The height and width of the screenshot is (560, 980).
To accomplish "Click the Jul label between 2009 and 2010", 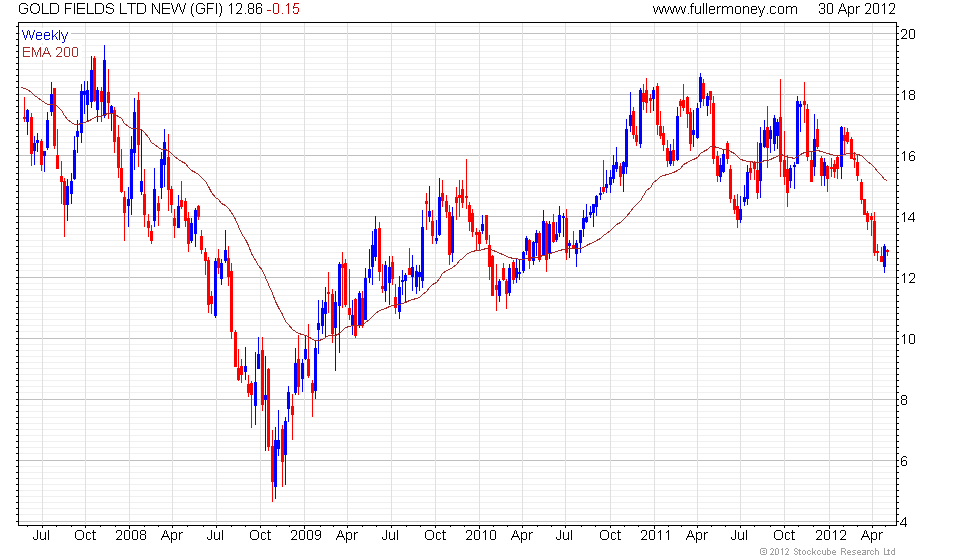I will (x=390, y=536).
